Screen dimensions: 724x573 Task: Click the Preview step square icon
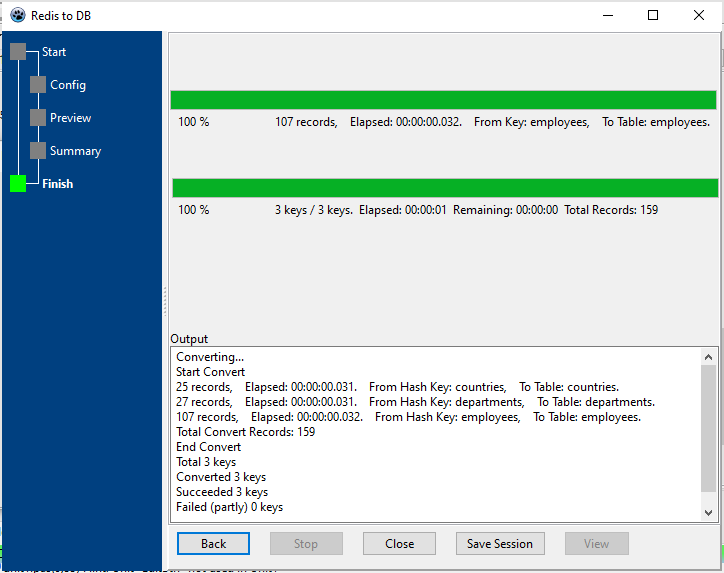coord(38,118)
